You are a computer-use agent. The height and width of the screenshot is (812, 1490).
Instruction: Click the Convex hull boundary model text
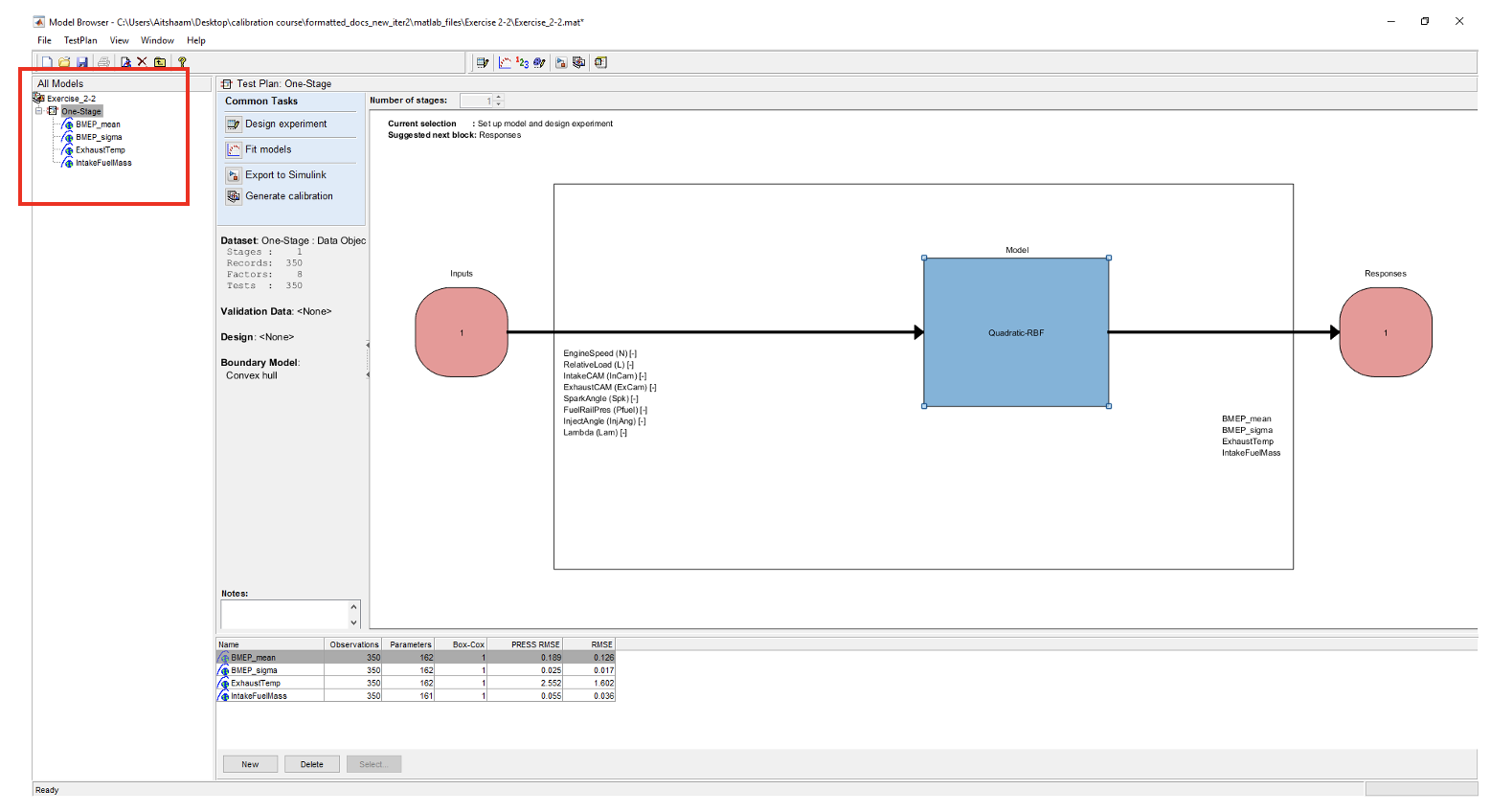pyautogui.click(x=252, y=375)
